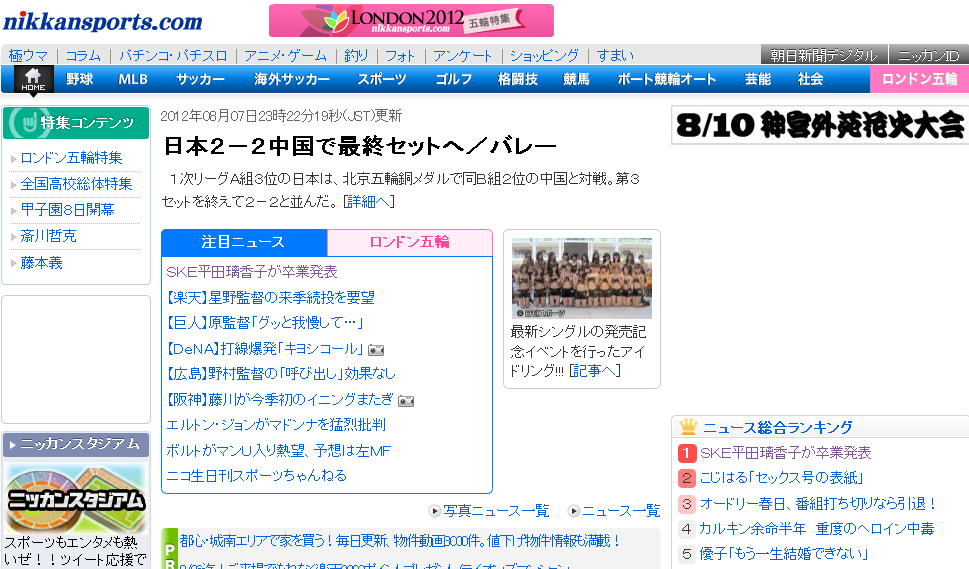Open ロンドン五輪特集 in sidebar
Image resolution: width=969 pixels, height=569 pixels.
tap(71, 158)
